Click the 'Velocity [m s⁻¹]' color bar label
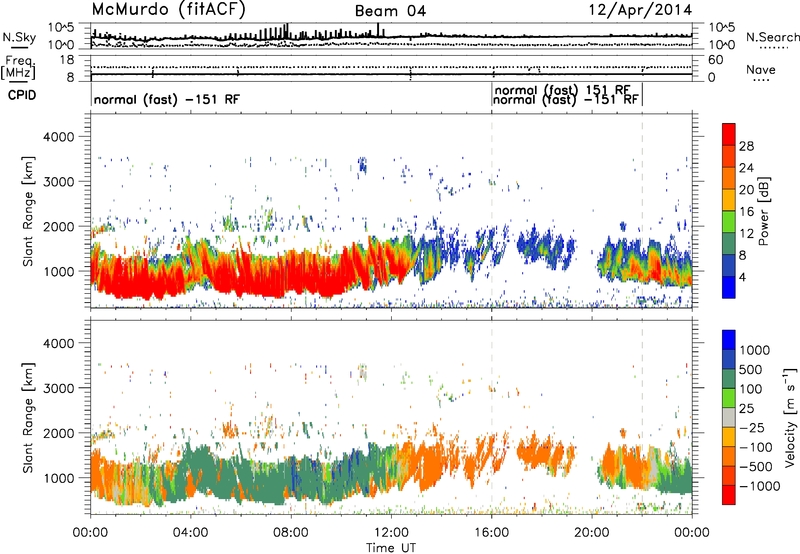Image resolution: width=800 pixels, height=554 pixels. click(790, 417)
